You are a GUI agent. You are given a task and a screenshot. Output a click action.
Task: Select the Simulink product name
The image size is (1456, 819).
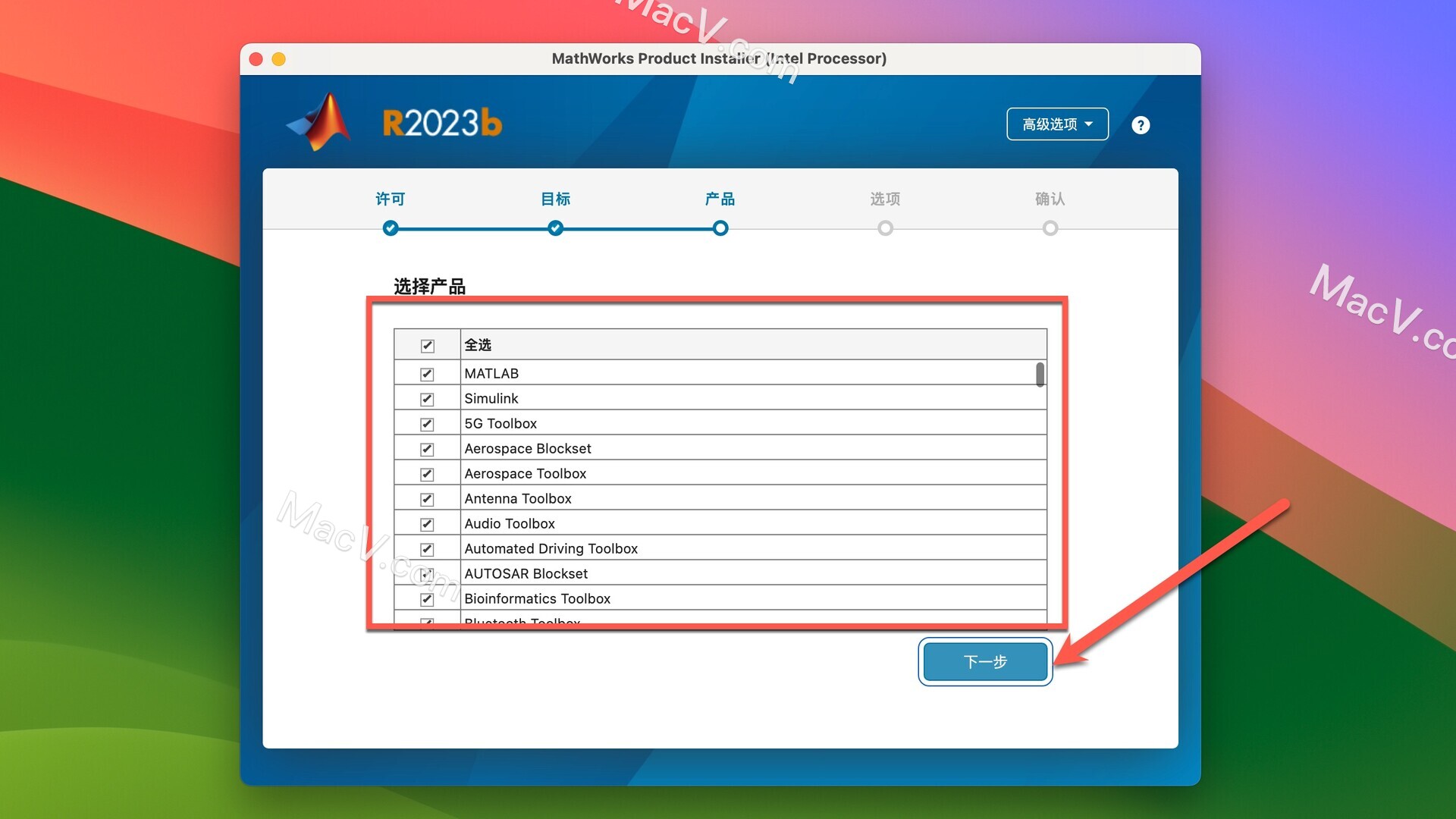click(x=491, y=398)
